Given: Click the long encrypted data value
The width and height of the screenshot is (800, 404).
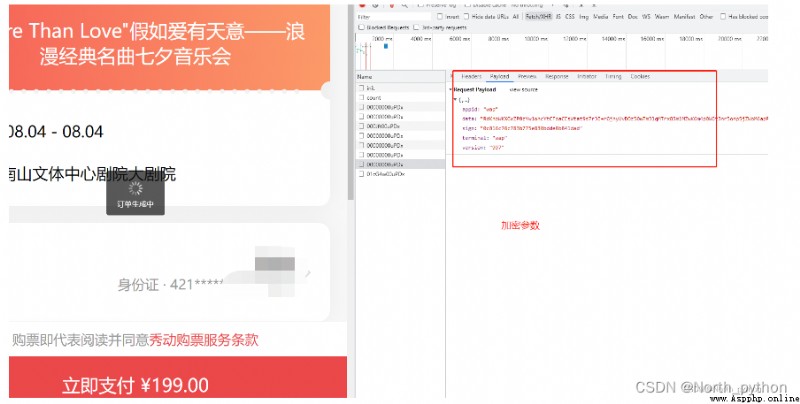Looking at the screenshot, I should (623, 119).
